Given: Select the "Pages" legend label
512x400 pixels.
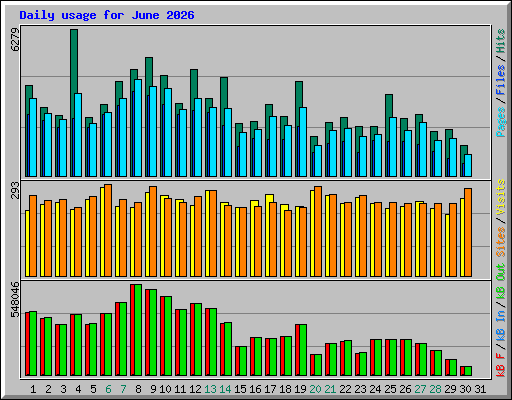Looking at the screenshot, I should (501, 122).
